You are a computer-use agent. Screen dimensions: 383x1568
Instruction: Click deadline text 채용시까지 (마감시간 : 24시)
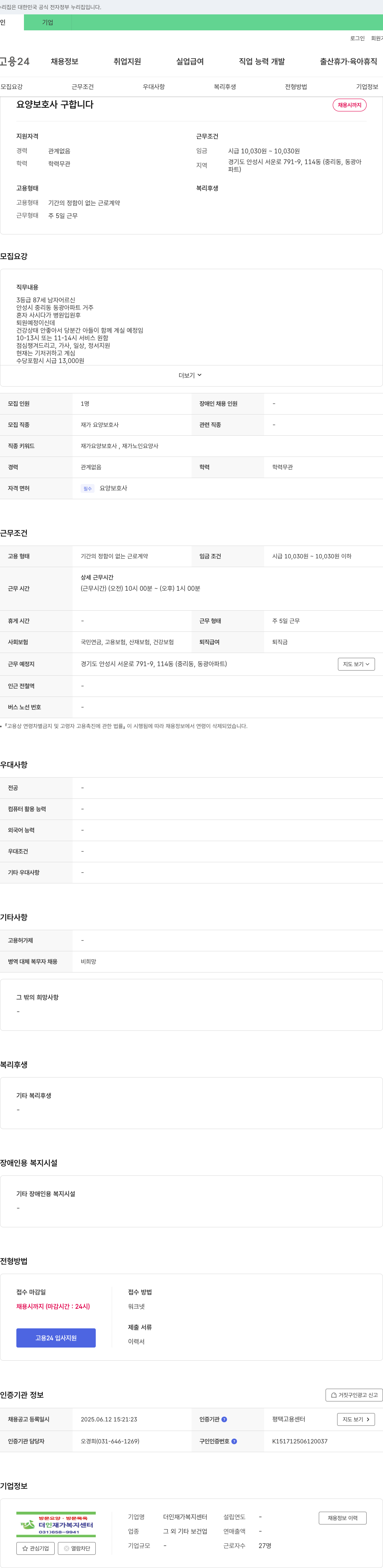click(53, 1306)
